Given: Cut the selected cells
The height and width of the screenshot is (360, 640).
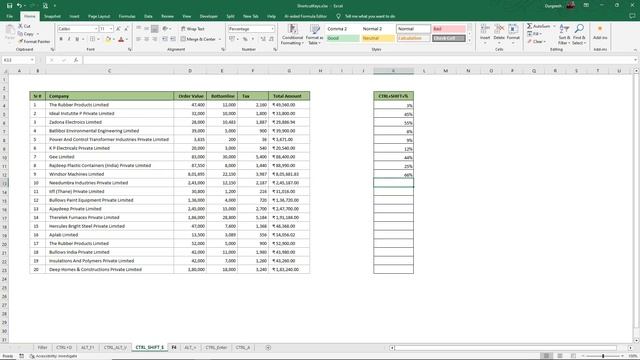Looking at the screenshot, I should click(x=24, y=26).
